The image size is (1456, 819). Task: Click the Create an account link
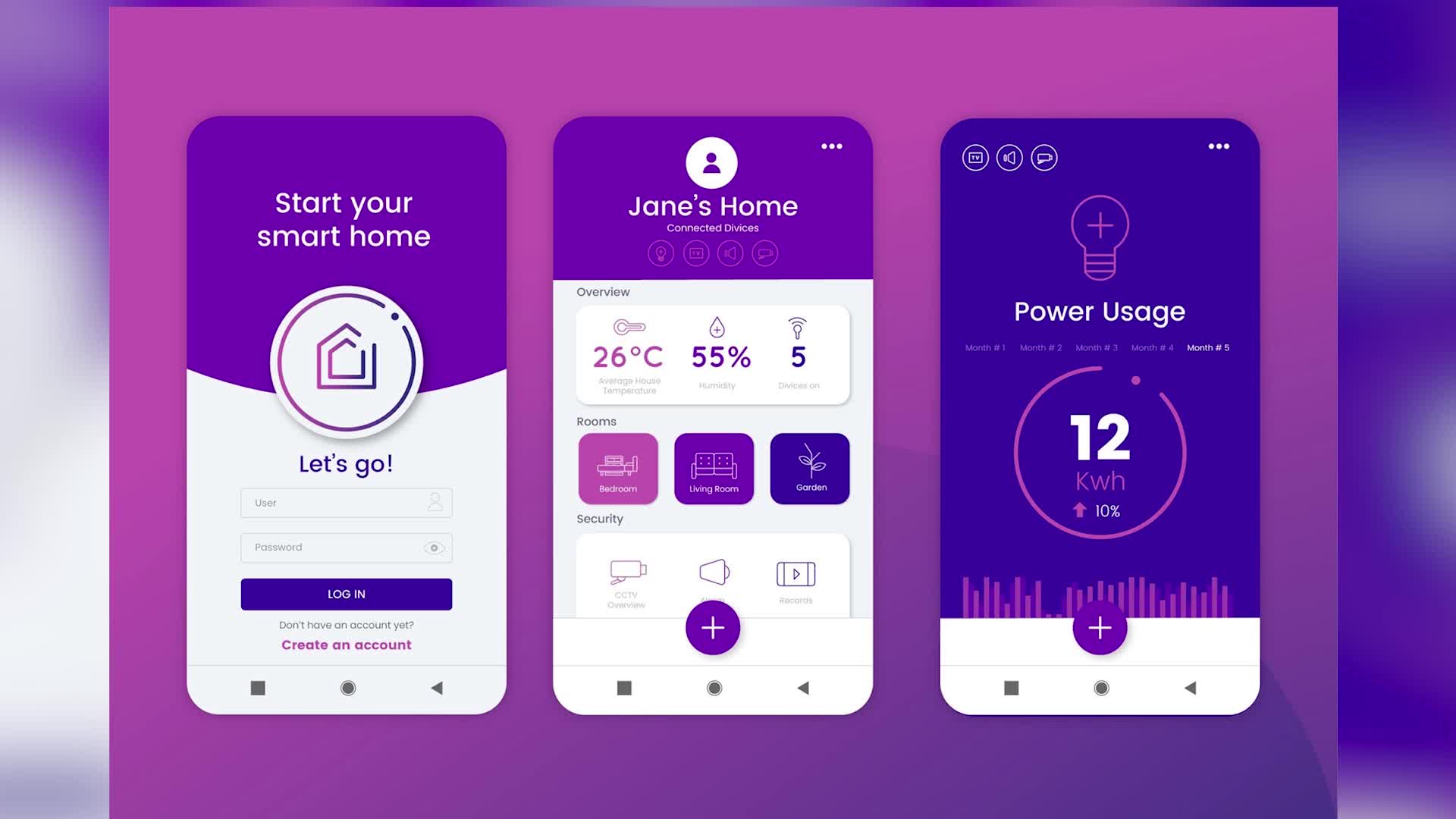(x=346, y=645)
